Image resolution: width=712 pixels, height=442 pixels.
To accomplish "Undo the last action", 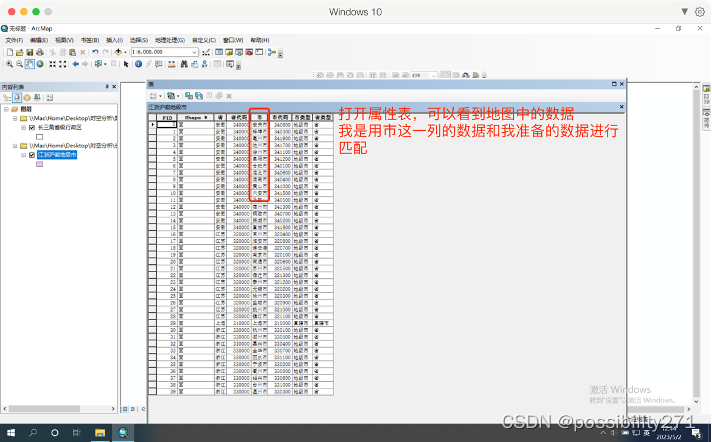I will (x=95, y=52).
